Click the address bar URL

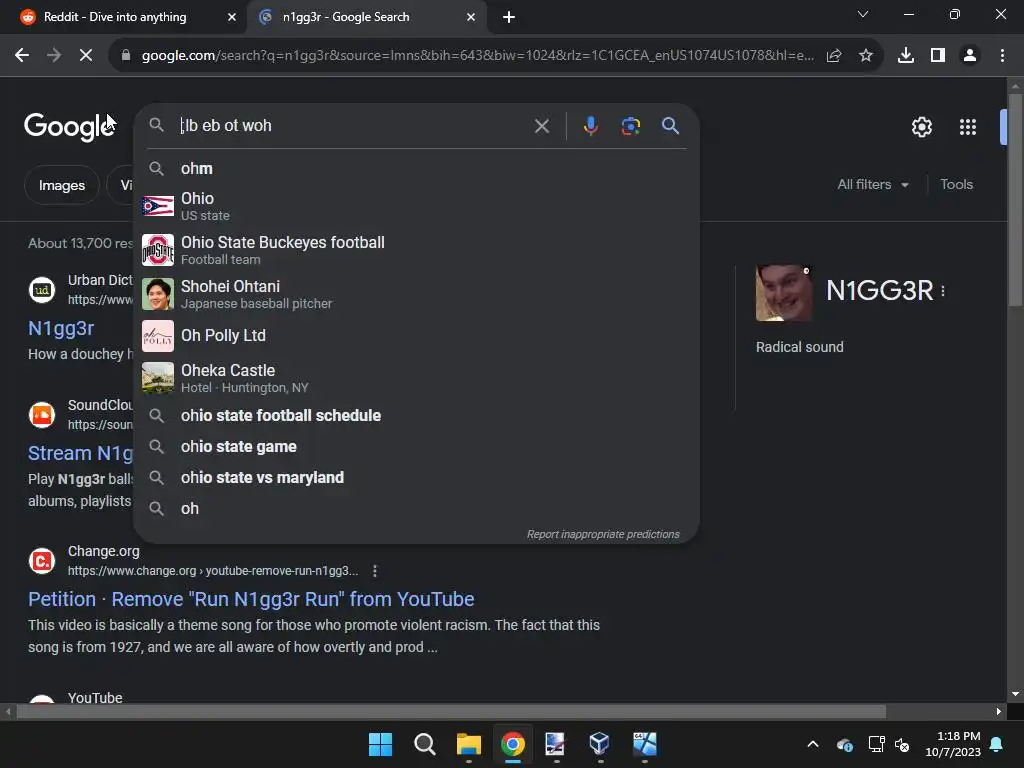click(x=477, y=56)
